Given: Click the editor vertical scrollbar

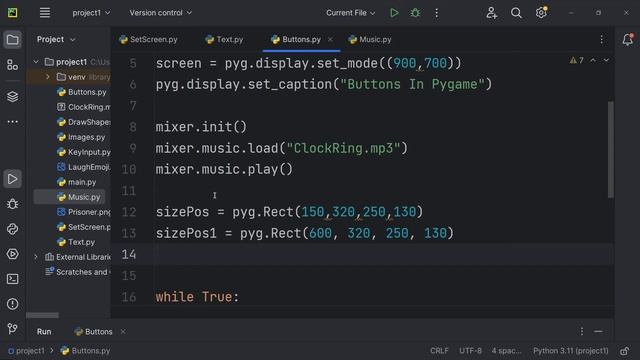Looking at the screenshot, I should tap(611, 150).
